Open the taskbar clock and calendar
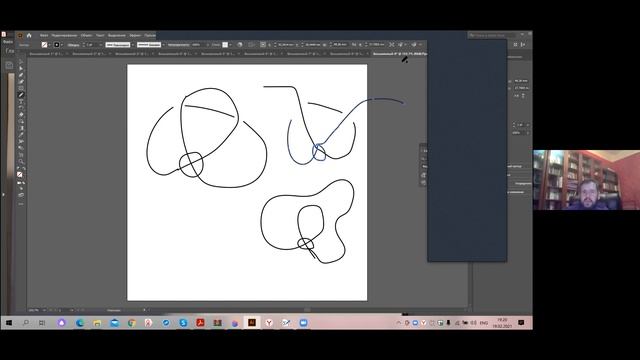Viewport: 640px width, 360px height. [502, 323]
